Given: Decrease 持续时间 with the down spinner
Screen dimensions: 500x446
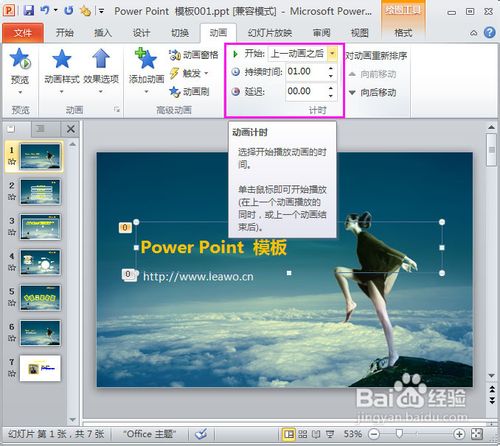Looking at the screenshot, I should 331,76.
